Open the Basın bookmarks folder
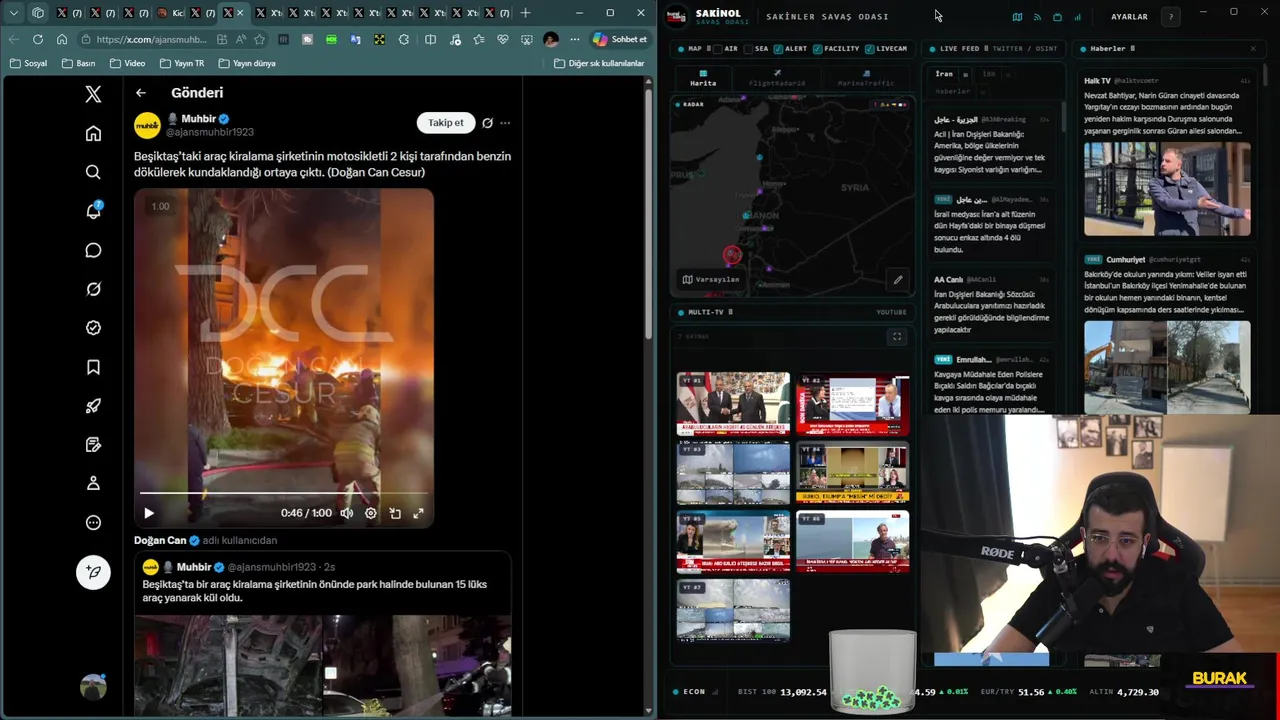 click(79, 63)
